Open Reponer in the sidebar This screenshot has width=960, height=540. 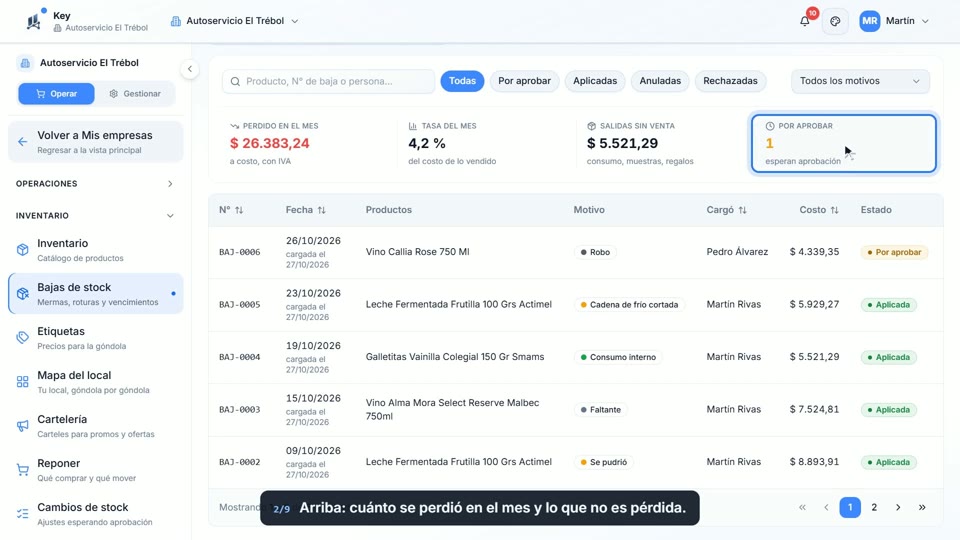[96, 470]
